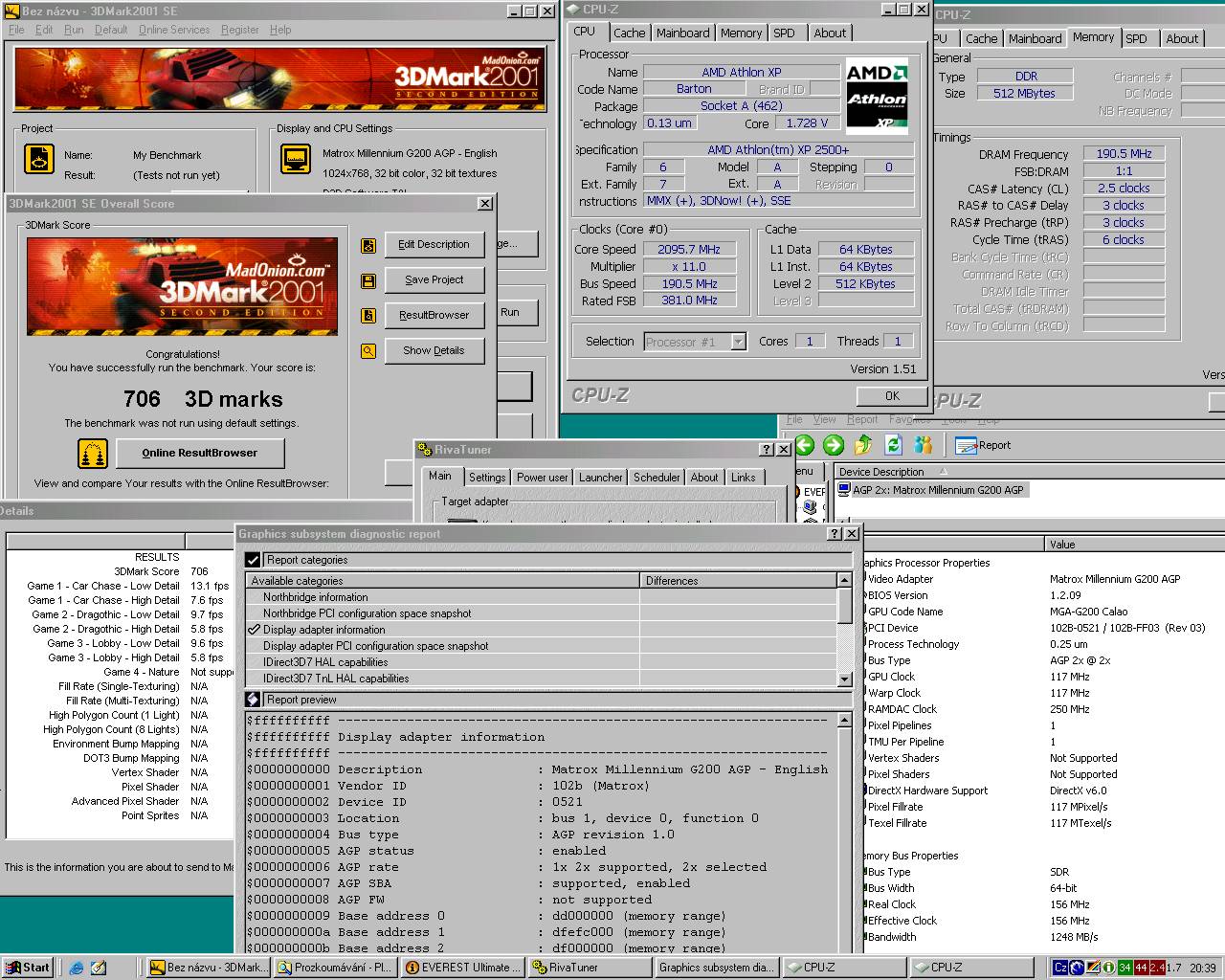Click the Report categories checkmark icon
Screen dimensions: 1225x980
coord(253,560)
